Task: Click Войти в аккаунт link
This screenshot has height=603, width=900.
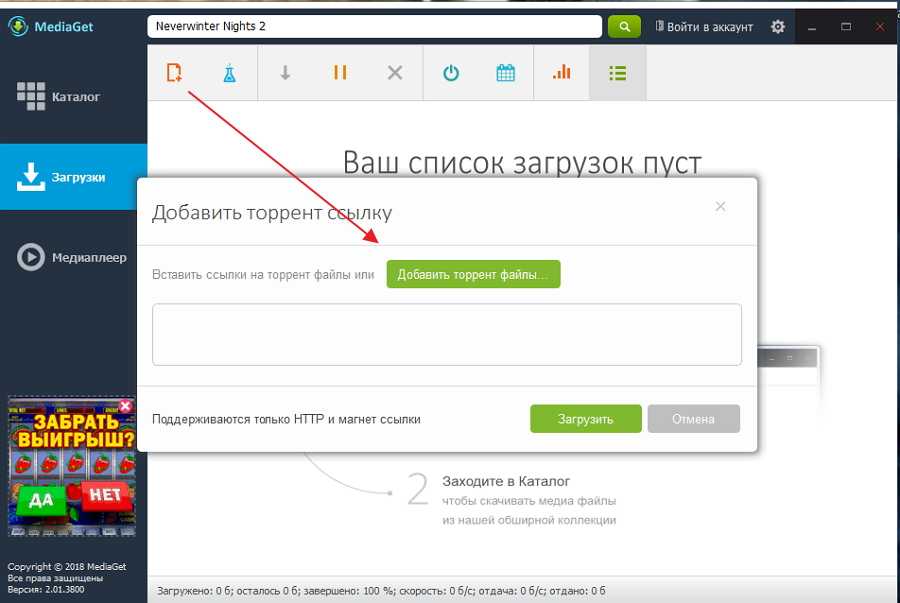Action: pyautogui.click(x=704, y=26)
